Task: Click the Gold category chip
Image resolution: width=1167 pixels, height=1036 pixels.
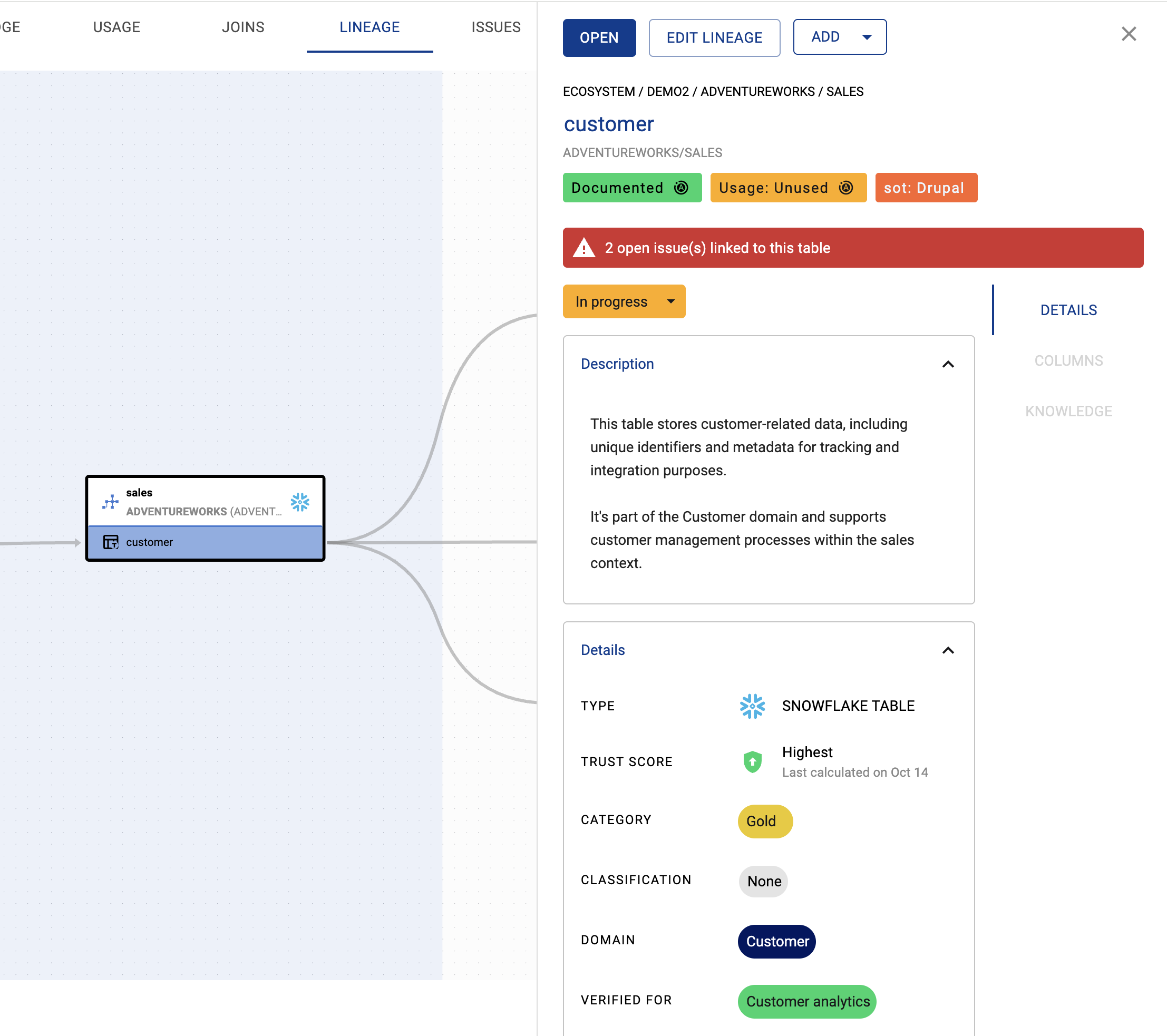Action: [764, 821]
